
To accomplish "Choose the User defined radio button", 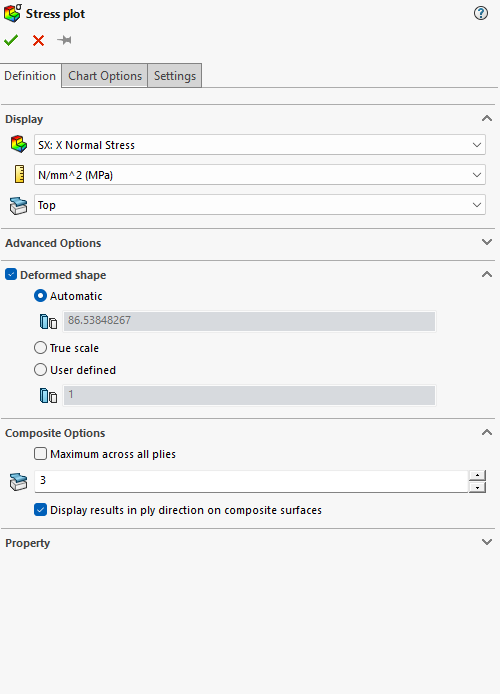I will click(40, 370).
